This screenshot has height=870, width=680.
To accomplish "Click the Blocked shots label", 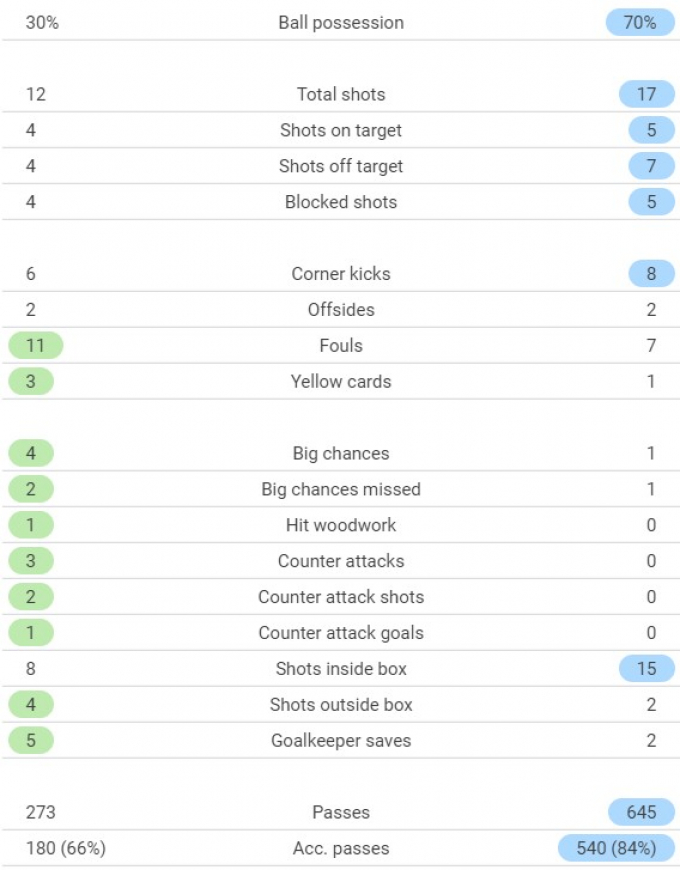I will 341,202.
